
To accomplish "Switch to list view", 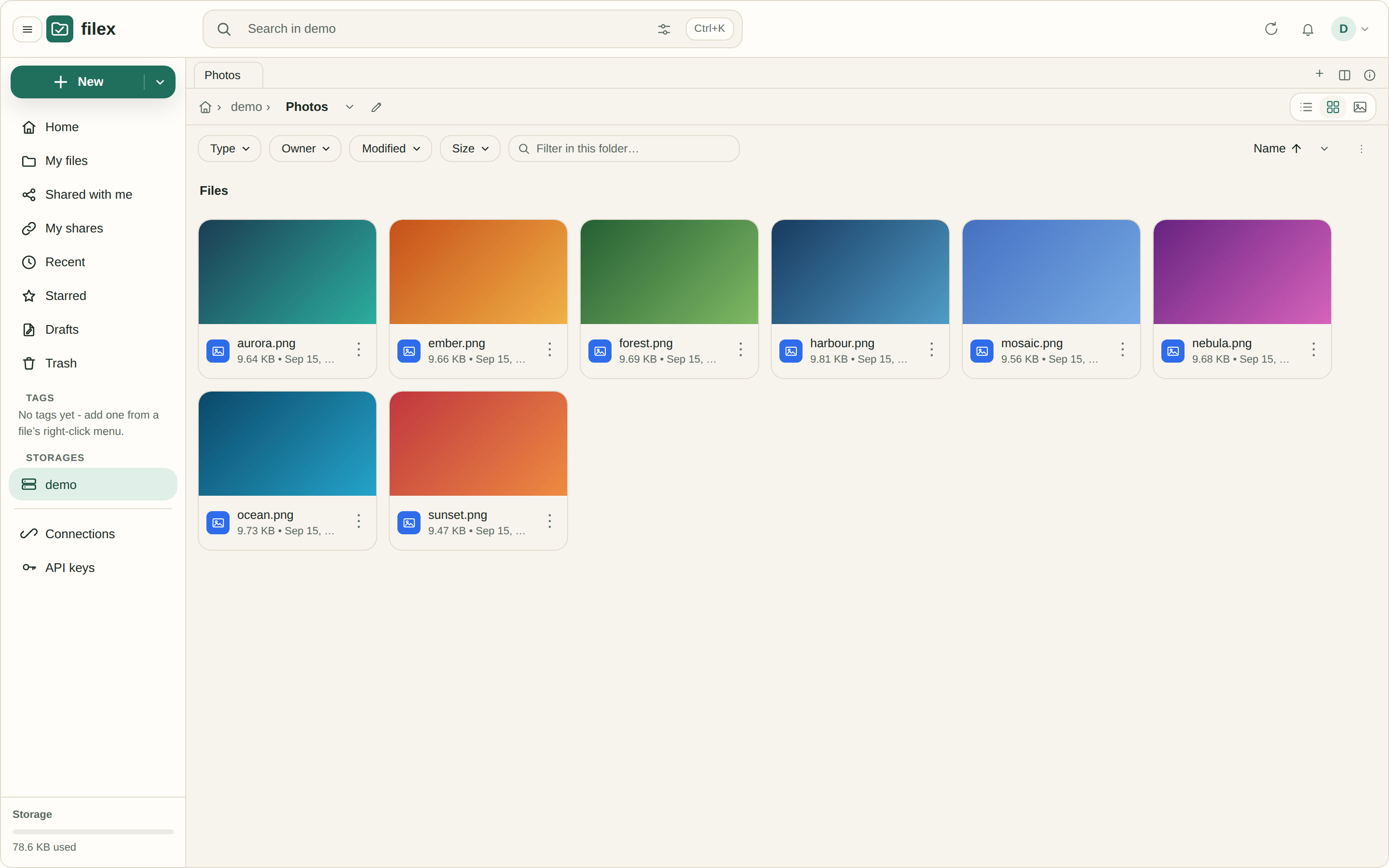I will [1306, 107].
